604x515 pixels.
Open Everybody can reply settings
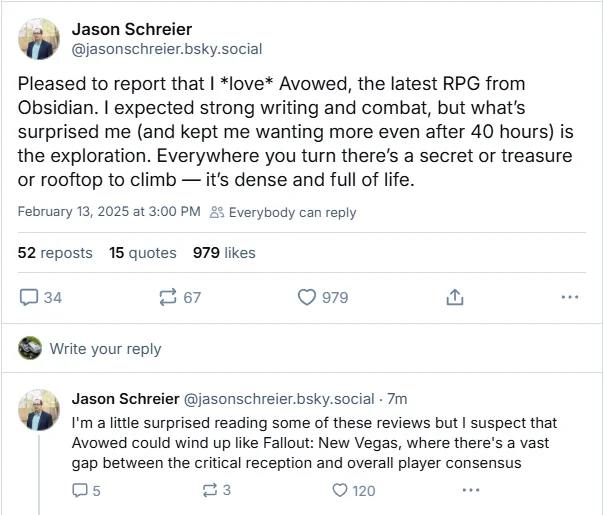(x=283, y=212)
